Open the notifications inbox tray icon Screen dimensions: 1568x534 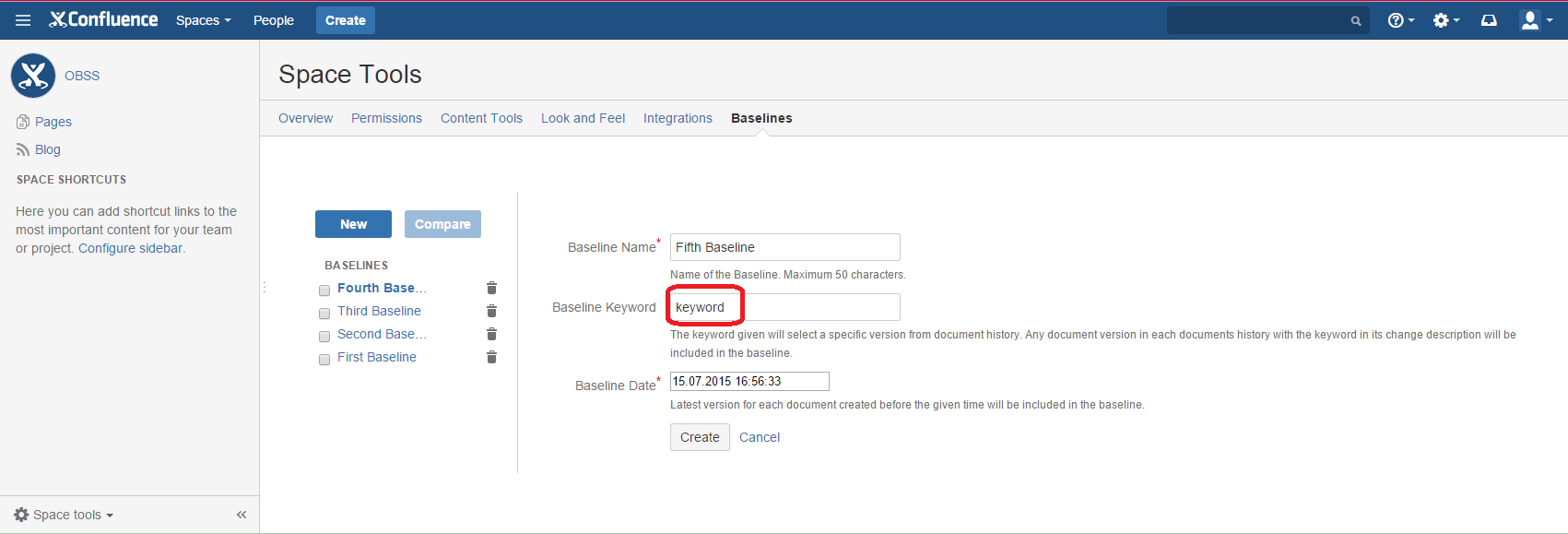1489,20
